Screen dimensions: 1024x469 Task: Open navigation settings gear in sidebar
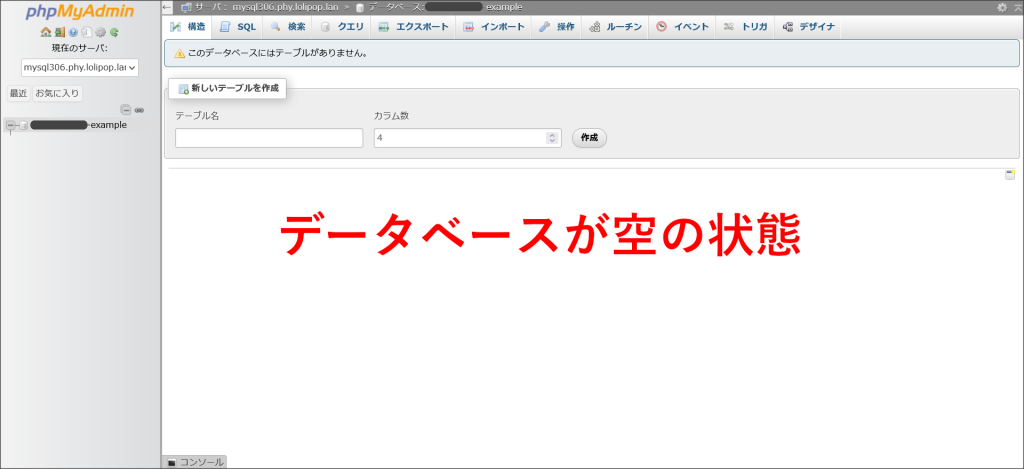(101, 32)
